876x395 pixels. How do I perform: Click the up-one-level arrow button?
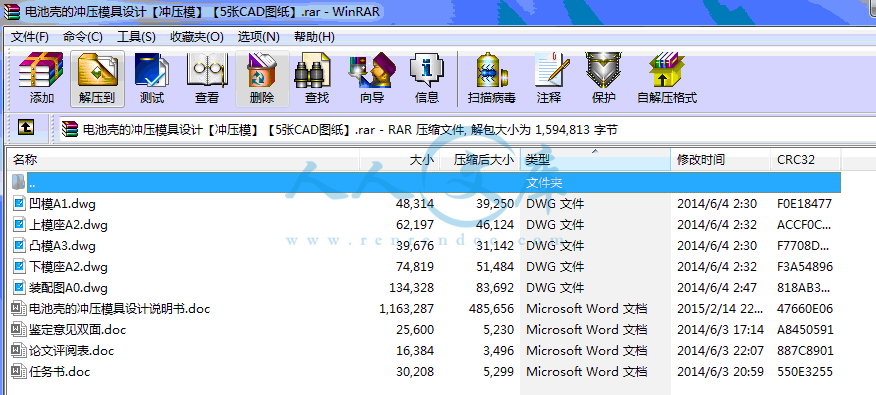pos(26,127)
